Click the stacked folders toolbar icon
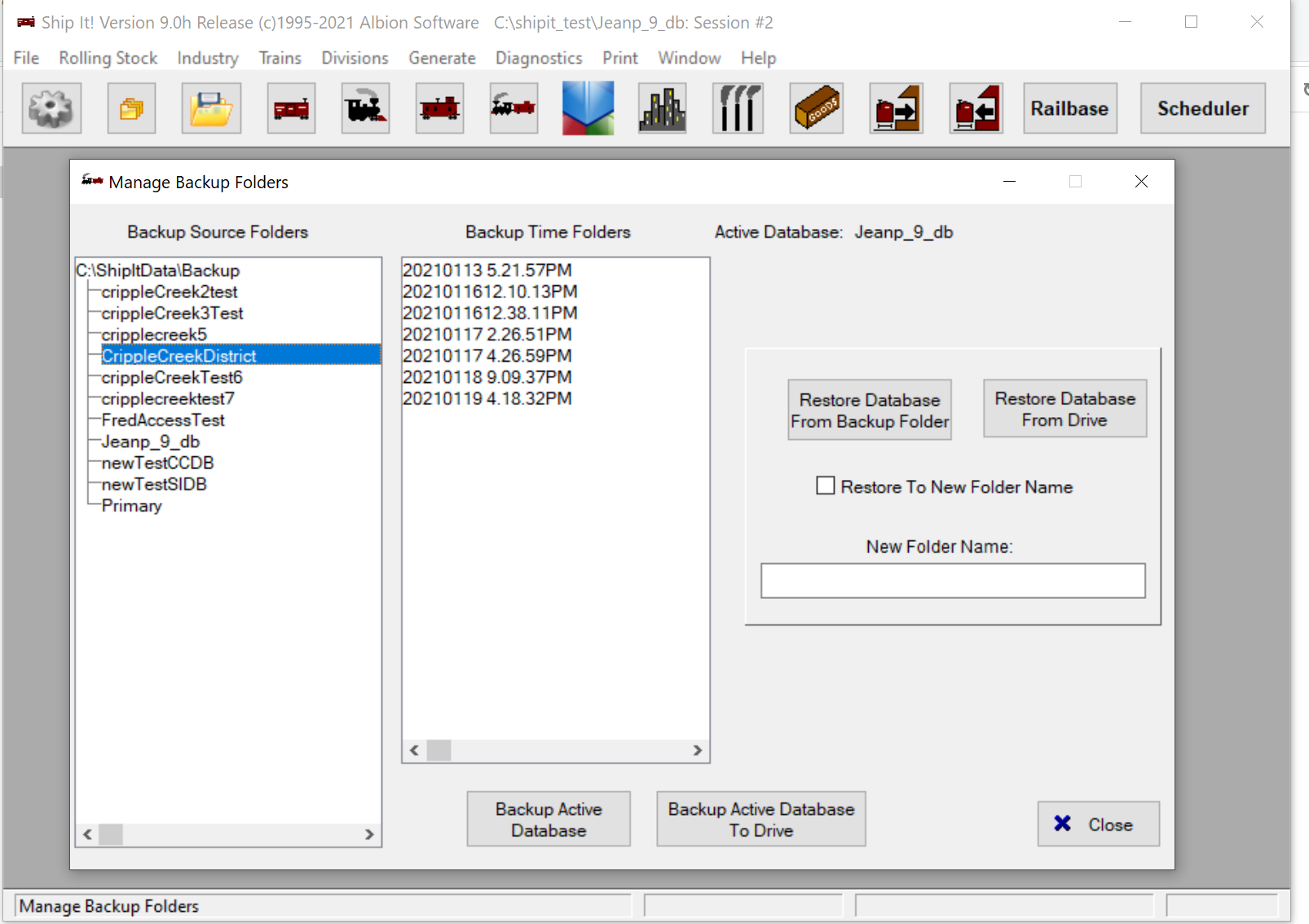 (131, 108)
